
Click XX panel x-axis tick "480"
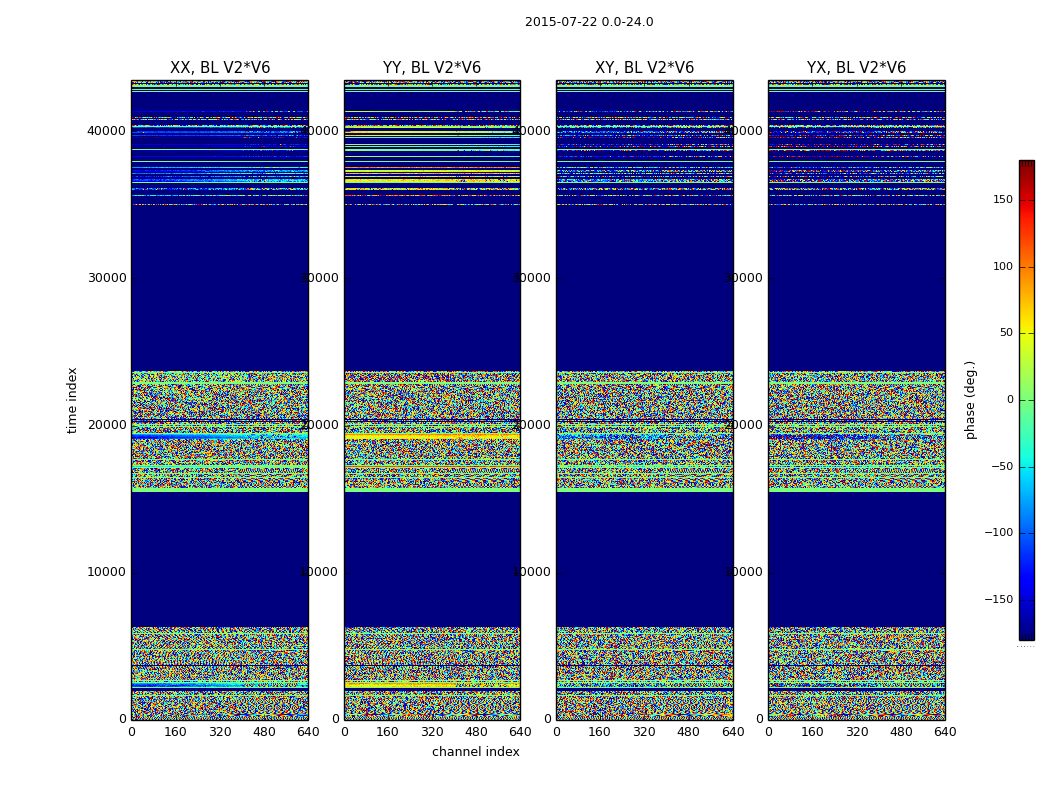pos(264,732)
